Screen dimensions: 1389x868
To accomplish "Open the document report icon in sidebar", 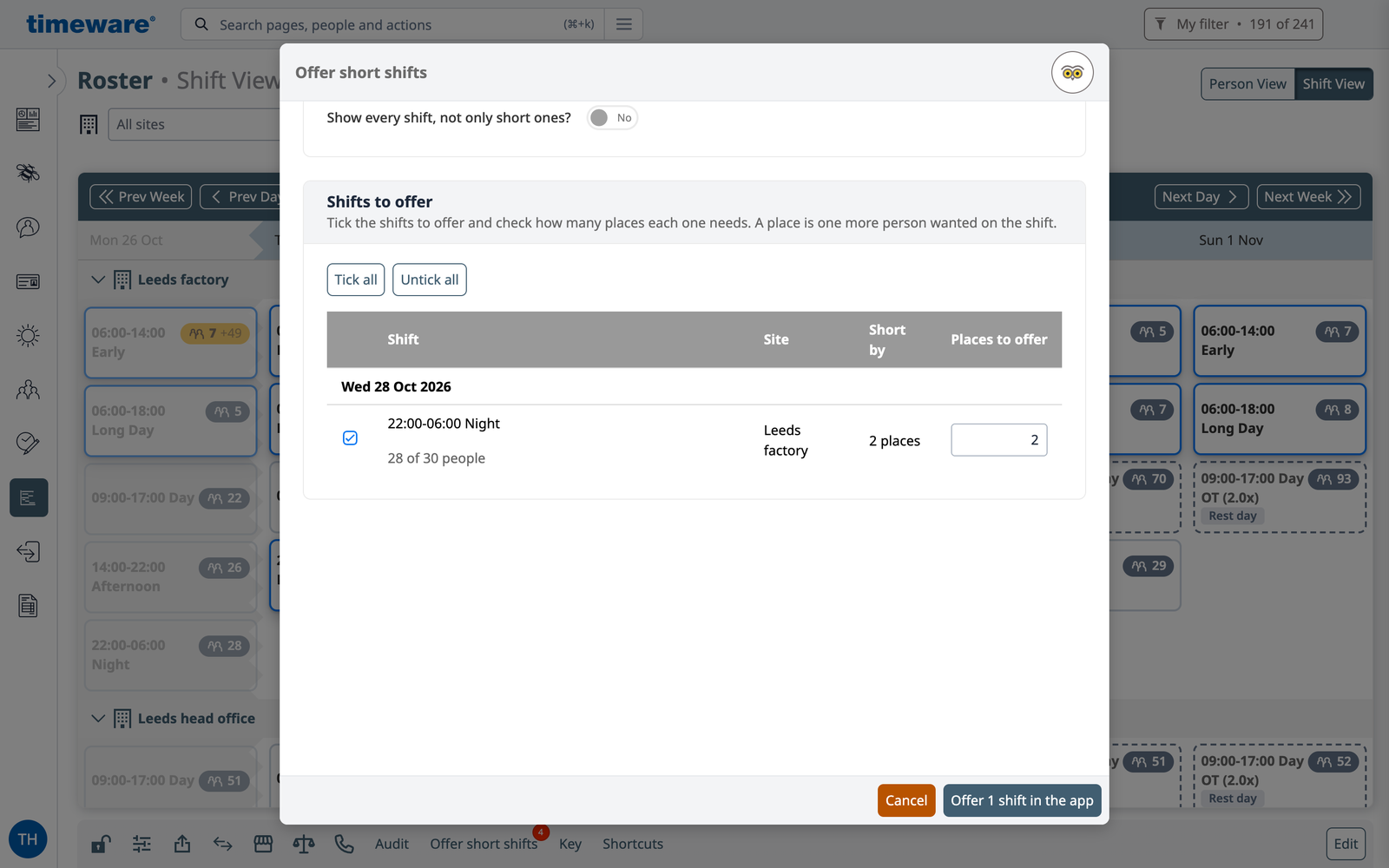I will (x=28, y=606).
